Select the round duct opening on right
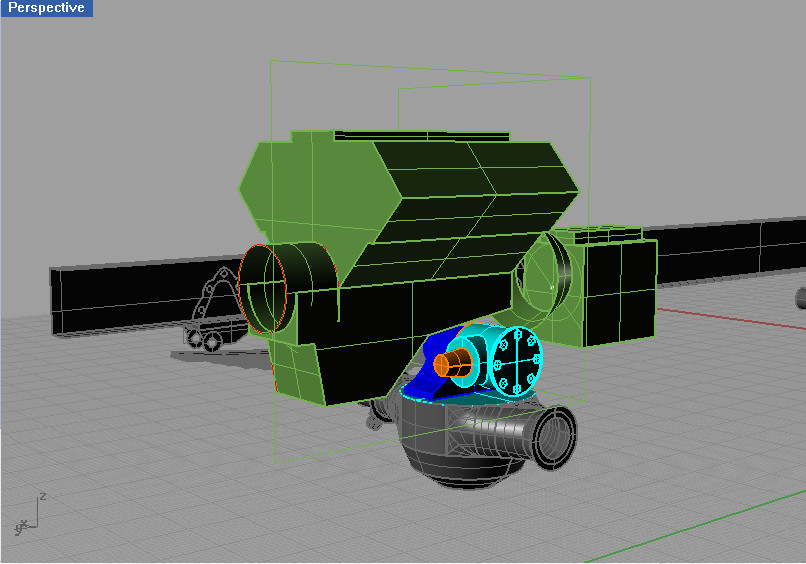The height and width of the screenshot is (564, 806). point(545,278)
